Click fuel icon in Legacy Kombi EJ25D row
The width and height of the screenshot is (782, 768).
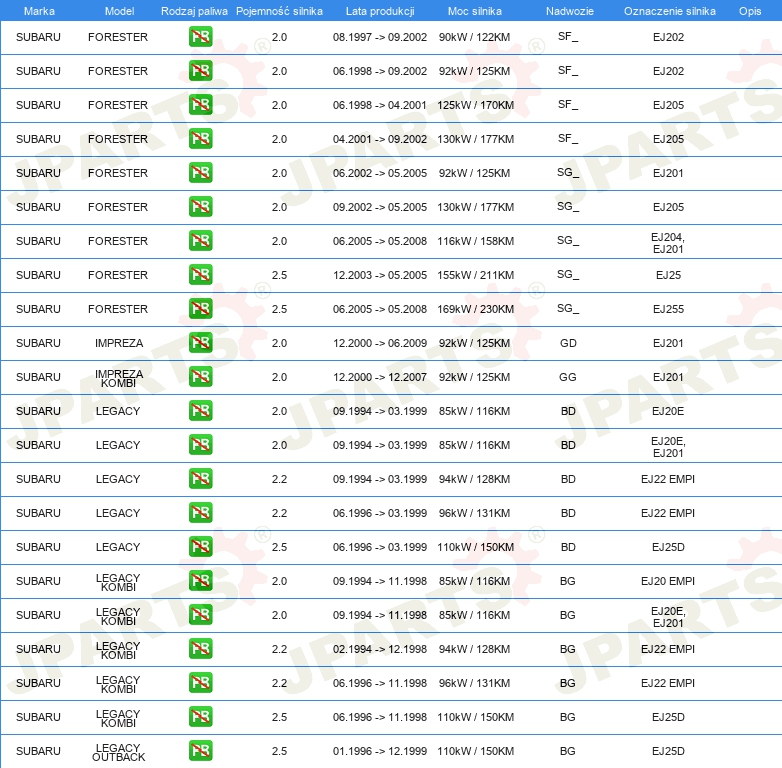click(200, 717)
